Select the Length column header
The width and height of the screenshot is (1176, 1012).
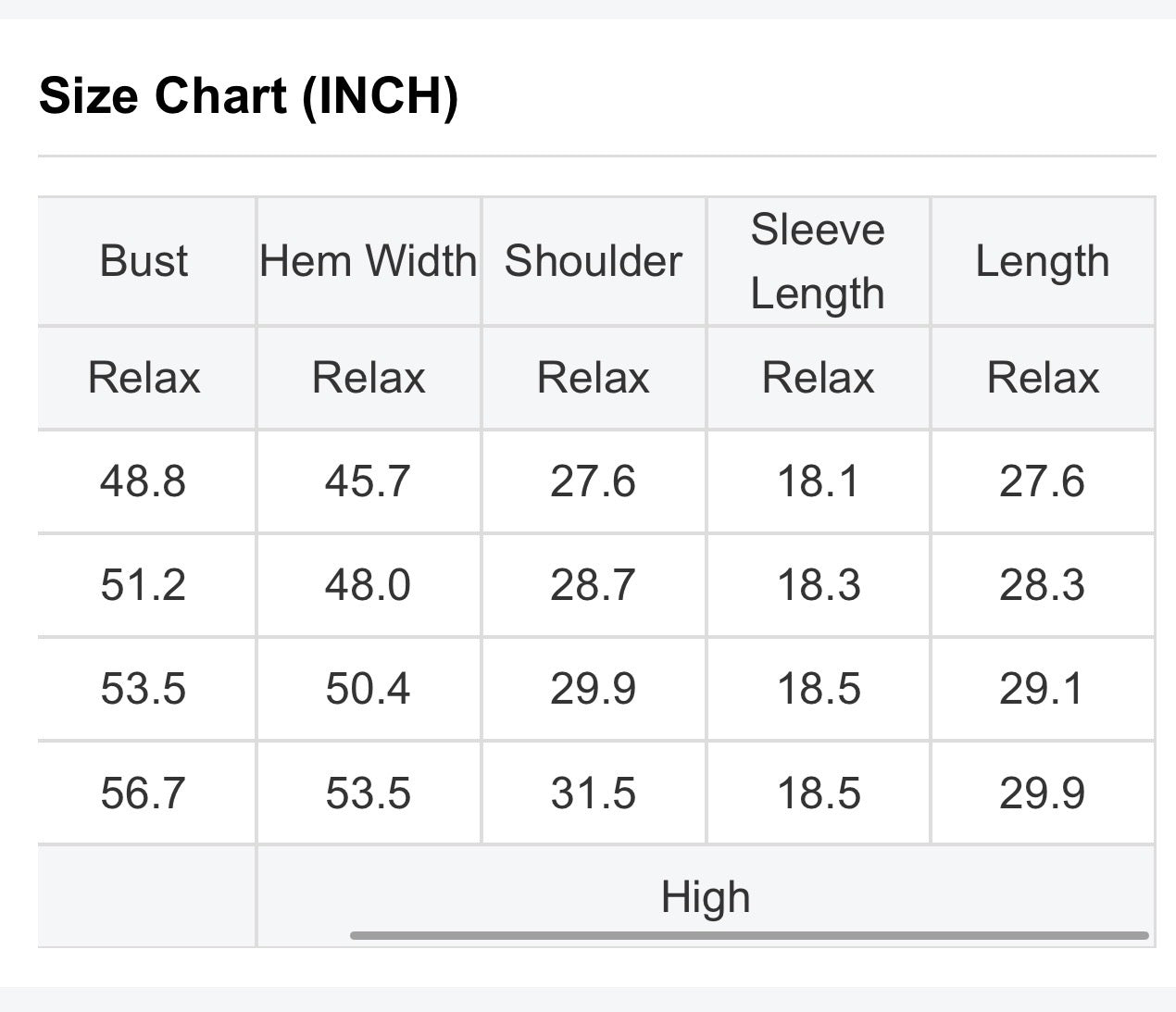point(1043,262)
